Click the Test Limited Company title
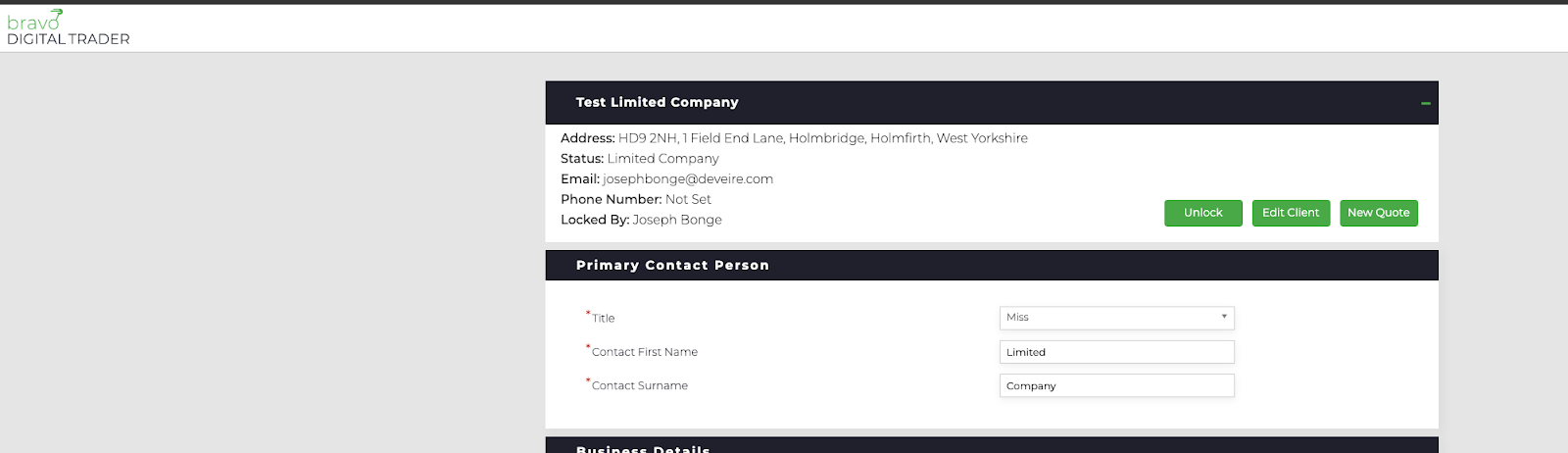This screenshot has height=453, width=1568. pyautogui.click(x=657, y=102)
